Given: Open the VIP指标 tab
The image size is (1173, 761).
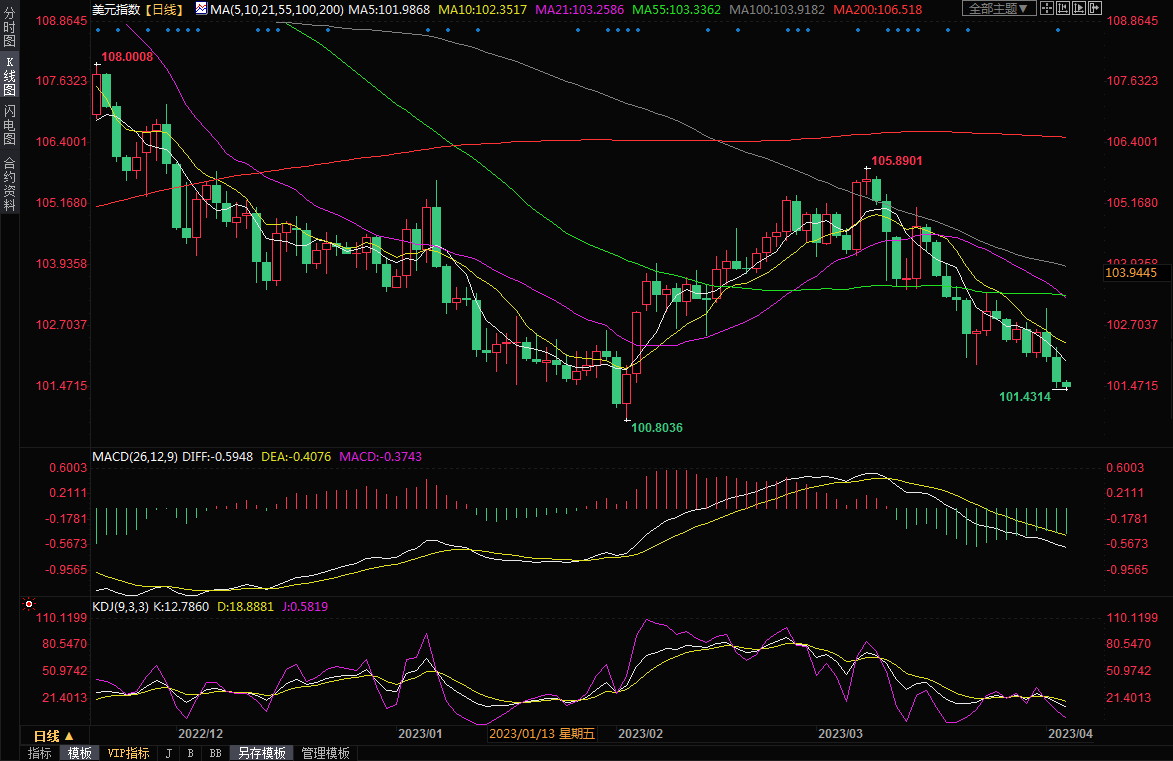Looking at the screenshot, I should coord(128,753).
